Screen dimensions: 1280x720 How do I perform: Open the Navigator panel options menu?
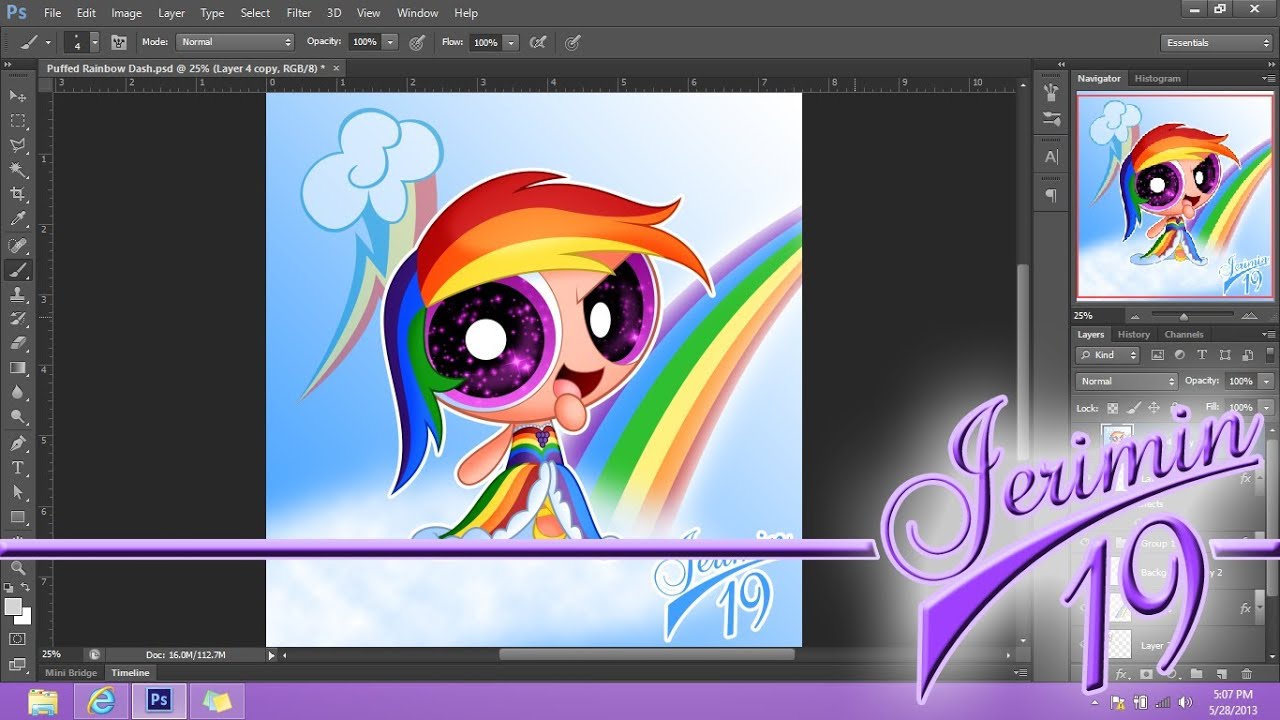tap(1269, 78)
